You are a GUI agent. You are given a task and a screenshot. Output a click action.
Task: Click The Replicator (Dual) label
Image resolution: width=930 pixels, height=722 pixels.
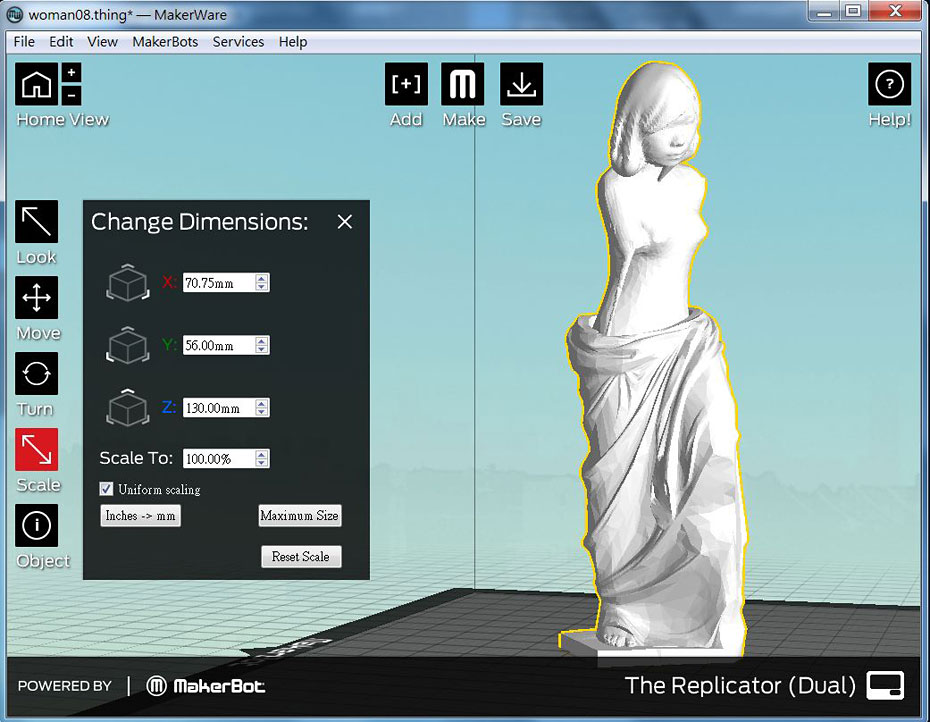(x=740, y=686)
